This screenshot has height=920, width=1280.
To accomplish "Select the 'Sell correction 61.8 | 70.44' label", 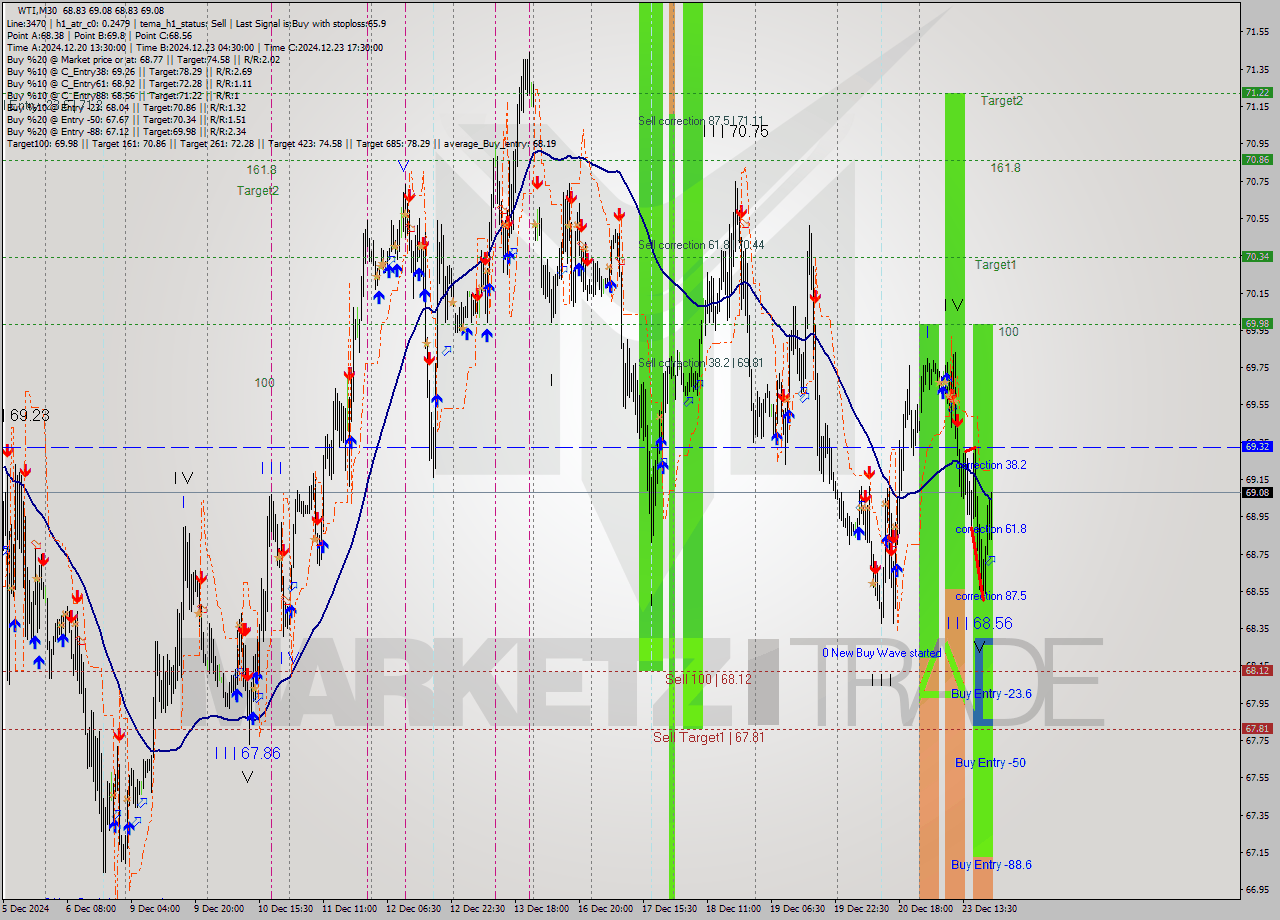I will (701, 245).
